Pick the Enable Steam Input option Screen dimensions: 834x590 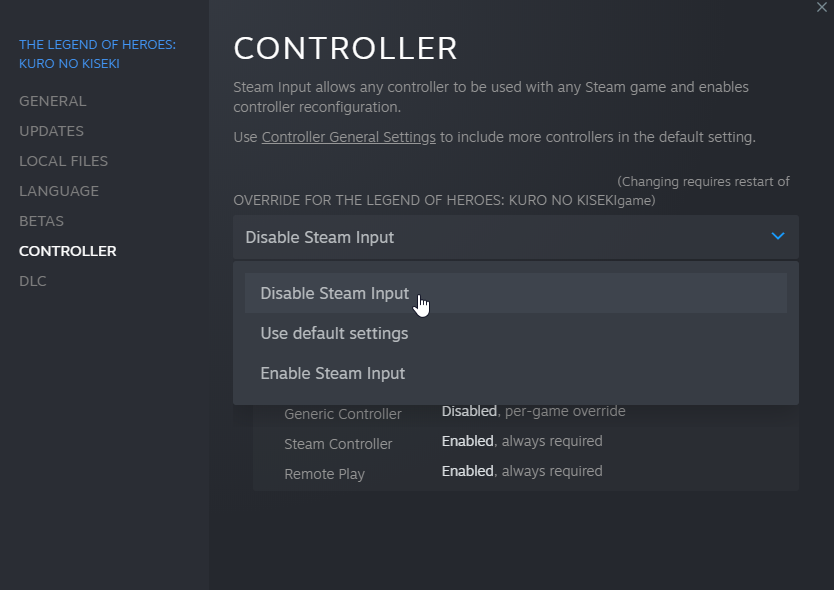coord(332,374)
